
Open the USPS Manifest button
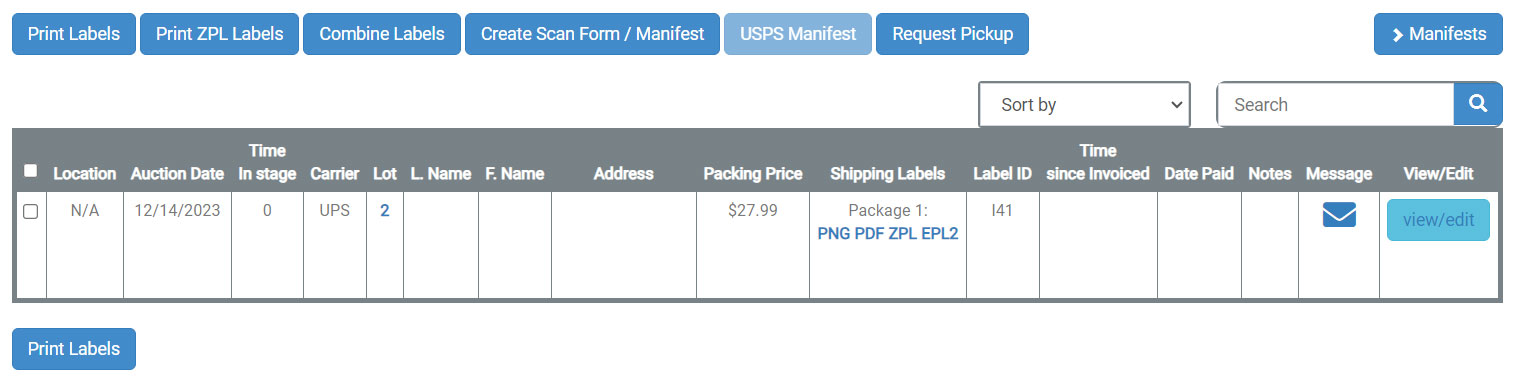(x=798, y=34)
